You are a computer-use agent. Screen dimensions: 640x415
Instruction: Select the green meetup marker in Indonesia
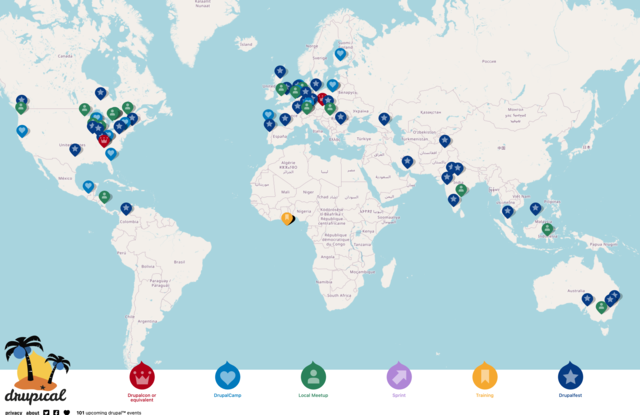point(547,229)
